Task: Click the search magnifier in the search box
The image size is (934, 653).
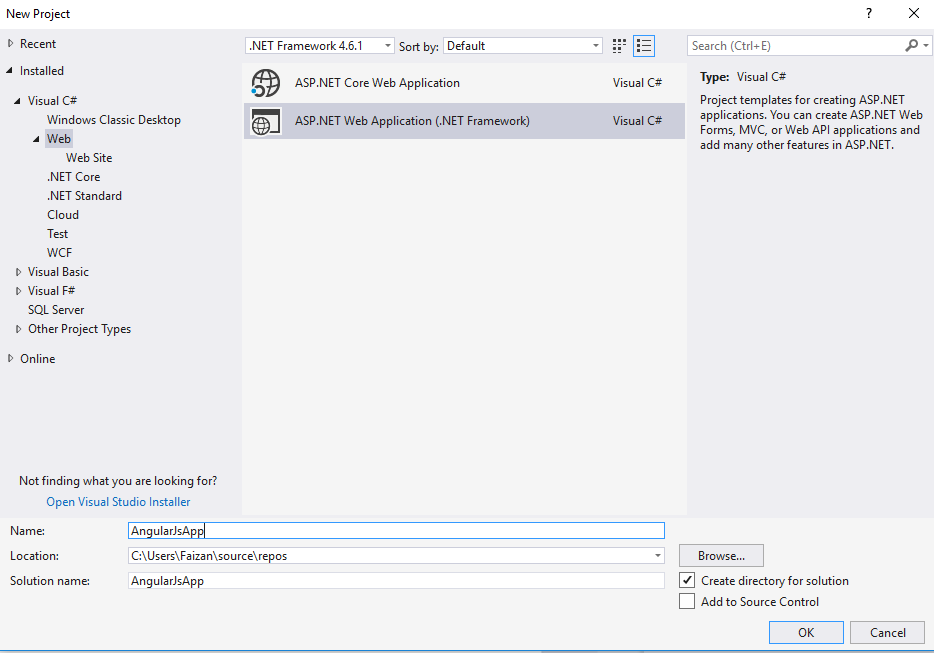Action: 912,45
